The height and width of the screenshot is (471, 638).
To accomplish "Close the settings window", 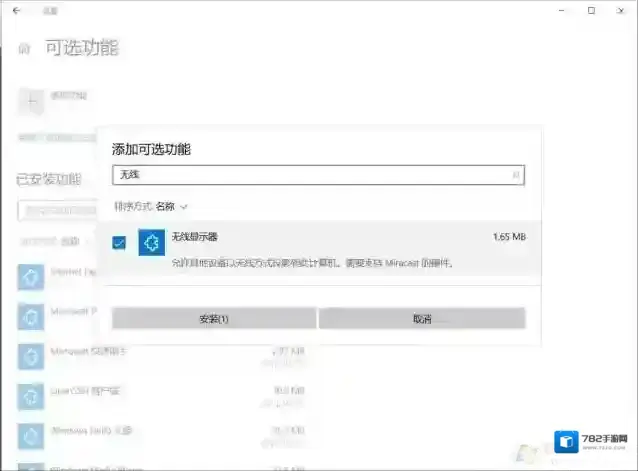I will click(621, 11).
